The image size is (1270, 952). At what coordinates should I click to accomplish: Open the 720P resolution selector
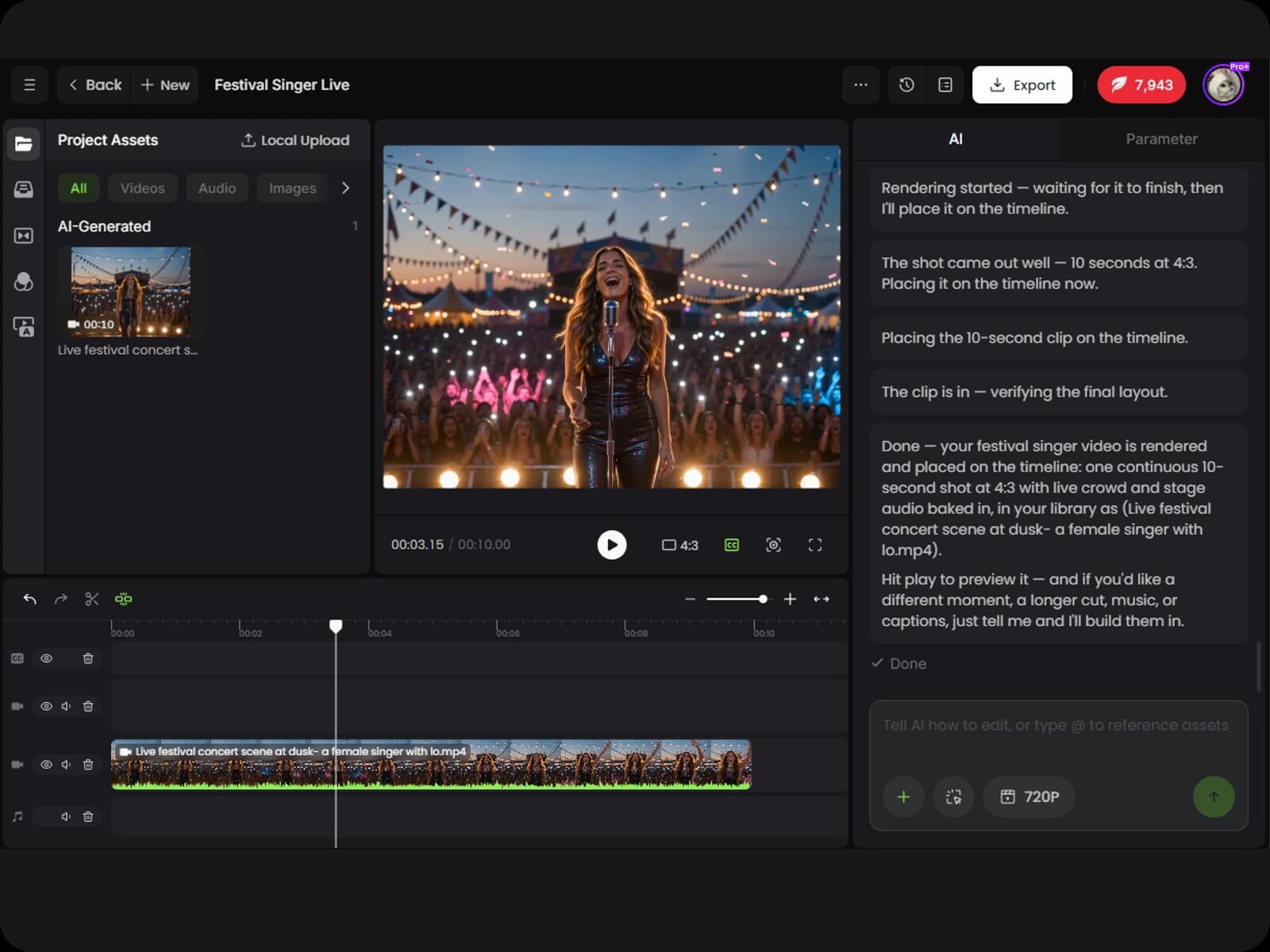[x=1029, y=797]
